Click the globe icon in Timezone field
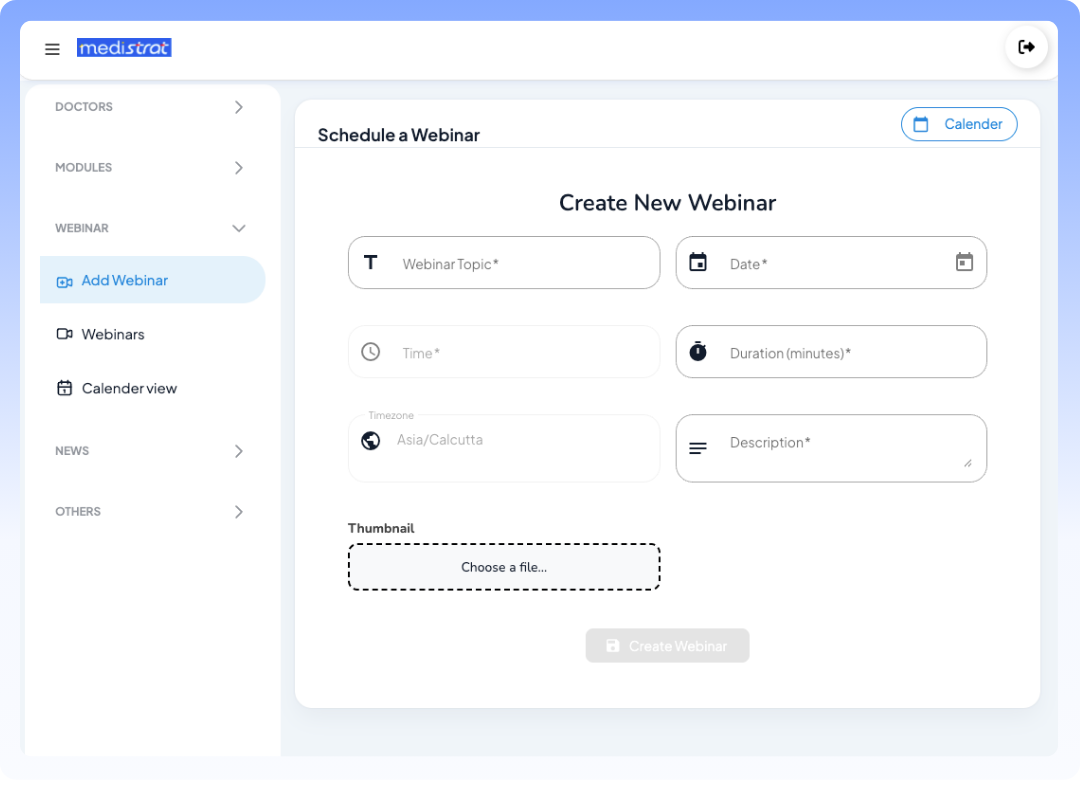This screenshot has width=1080, height=800. click(371, 441)
